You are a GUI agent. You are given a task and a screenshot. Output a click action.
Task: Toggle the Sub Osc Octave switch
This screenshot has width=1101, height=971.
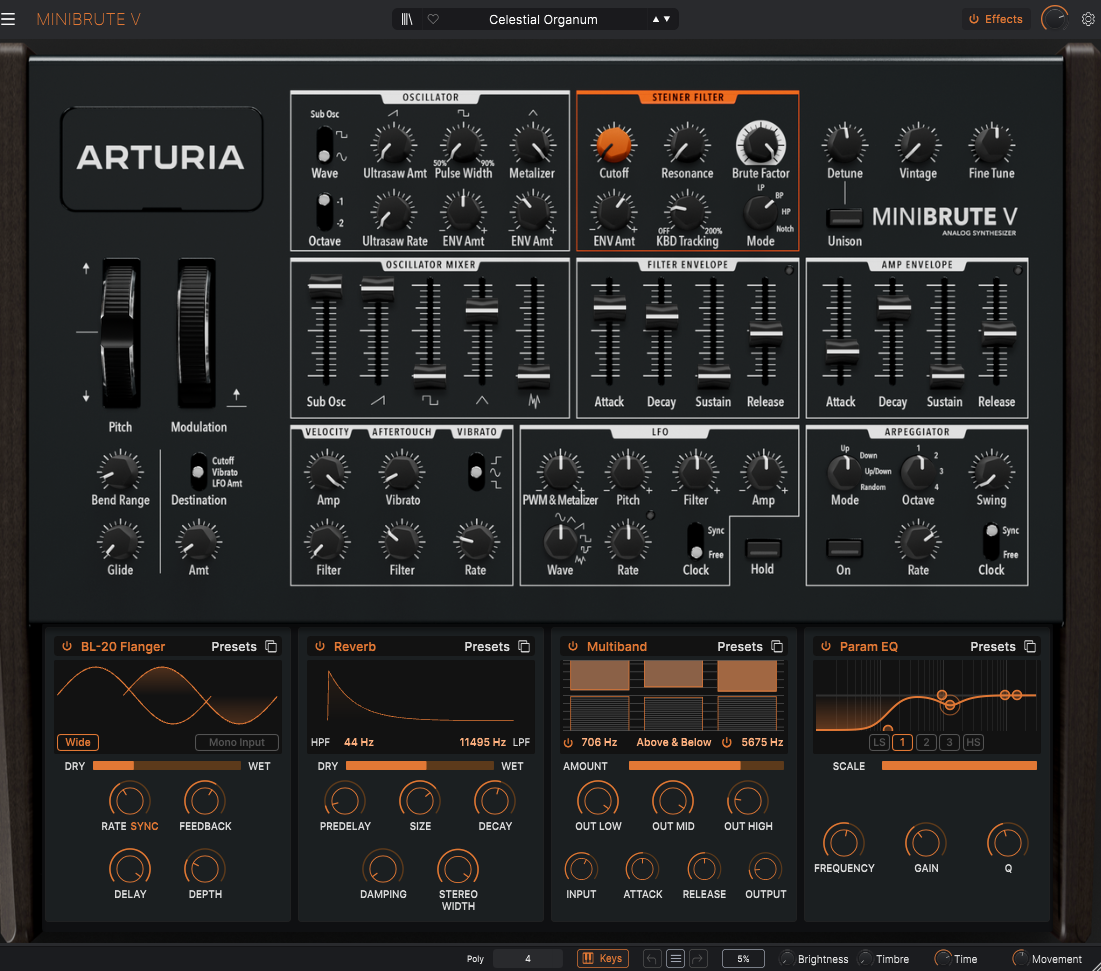324,212
